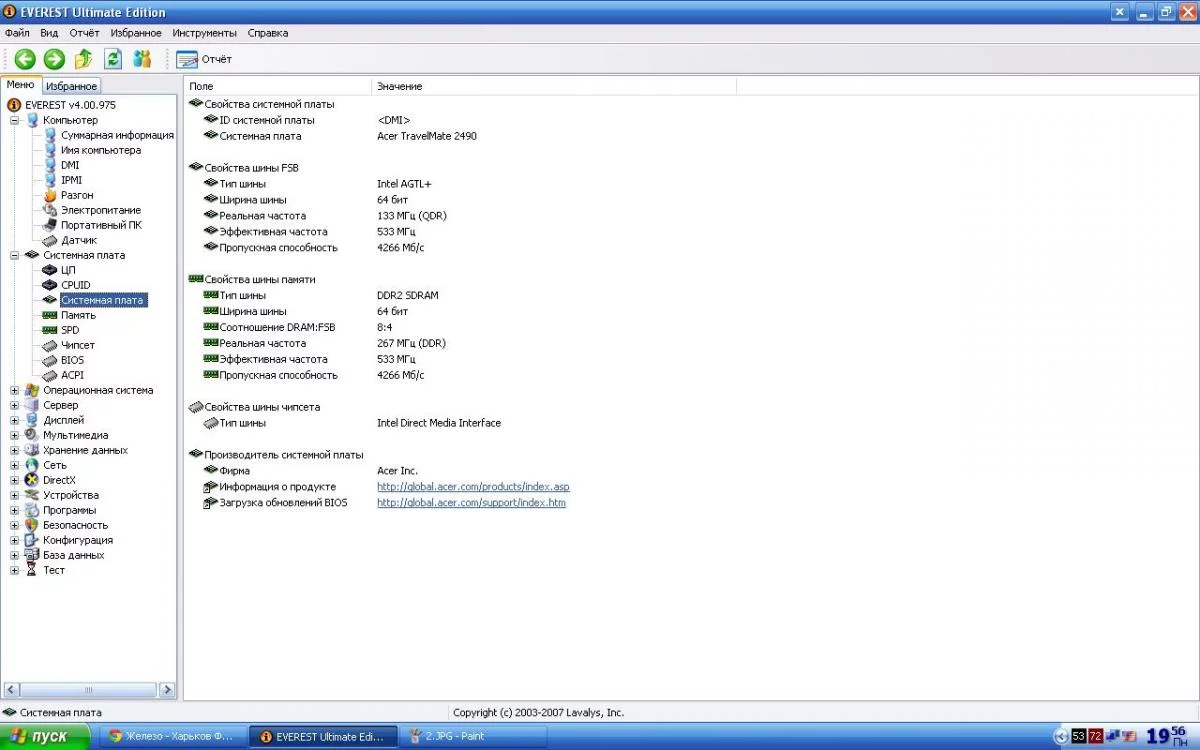Open the Инструменты menu
Screen dimensions: 1200x750
click(204, 33)
